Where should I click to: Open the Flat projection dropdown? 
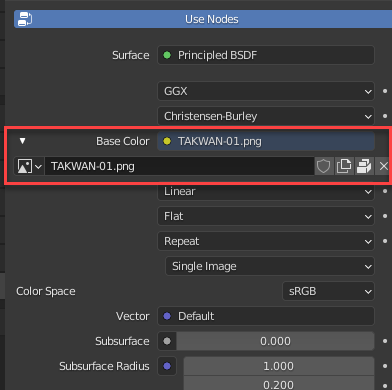tap(266, 216)
